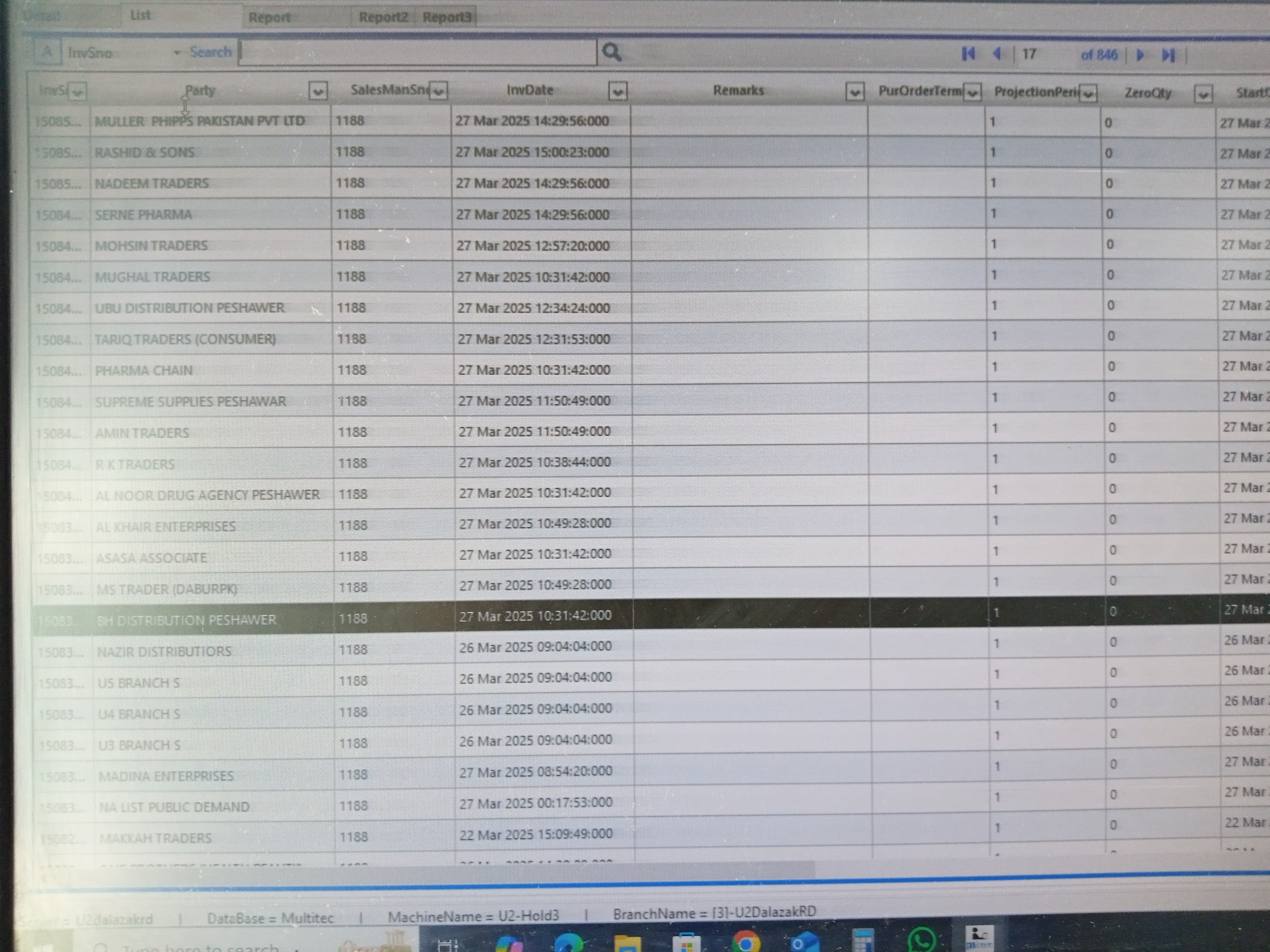Jump to last record arrow
Image resolution: width=1270 pixels, height=952 pixels.
point(1168,55)
